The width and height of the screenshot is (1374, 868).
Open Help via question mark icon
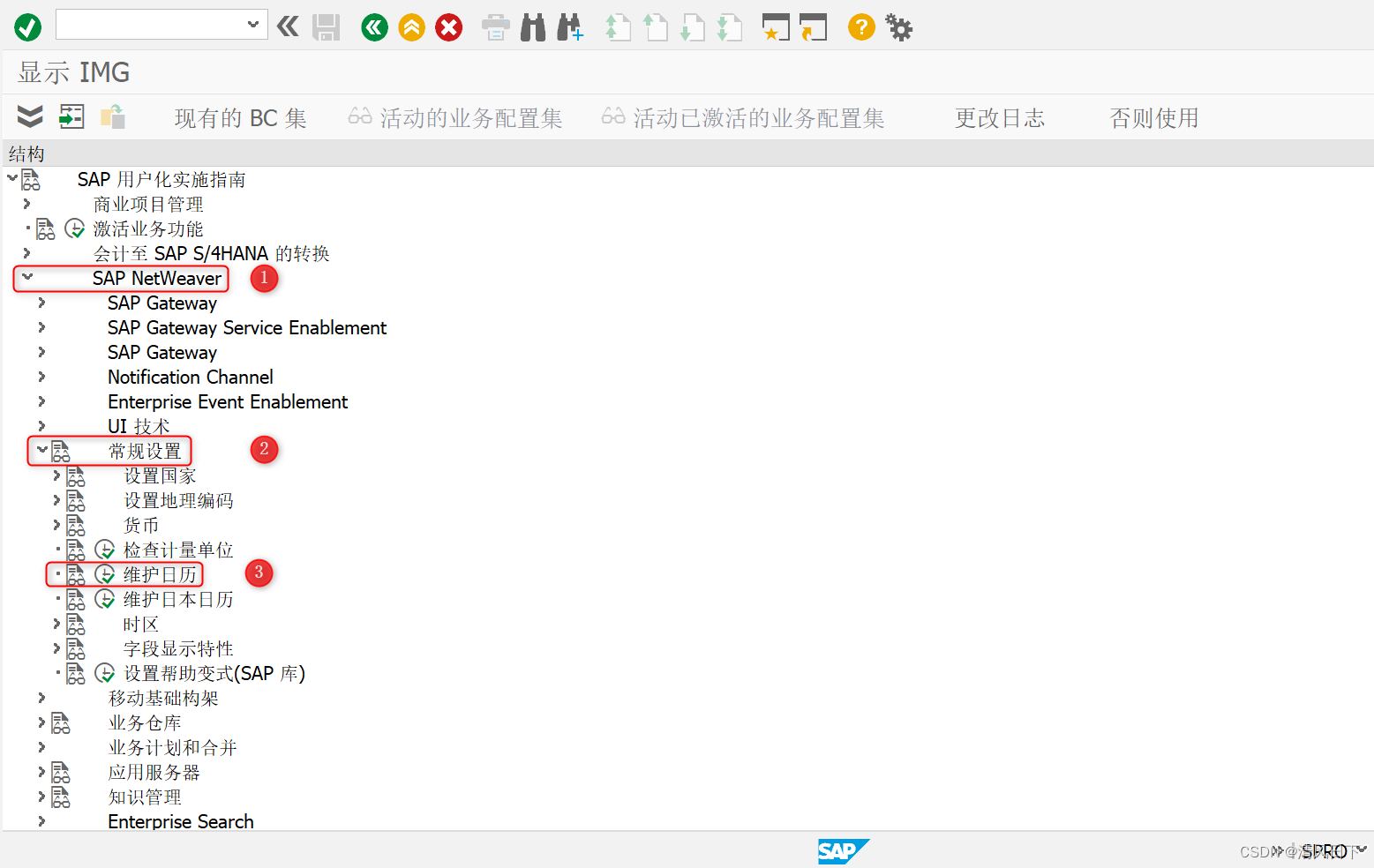click(x=861, y=27)
